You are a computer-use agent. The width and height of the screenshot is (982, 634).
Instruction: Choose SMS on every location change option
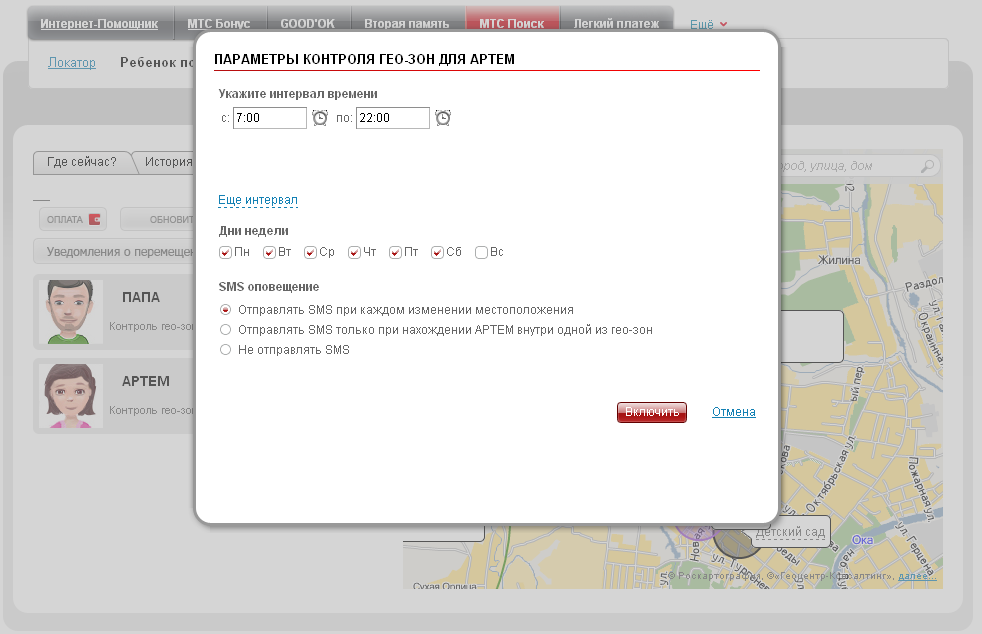225,310
